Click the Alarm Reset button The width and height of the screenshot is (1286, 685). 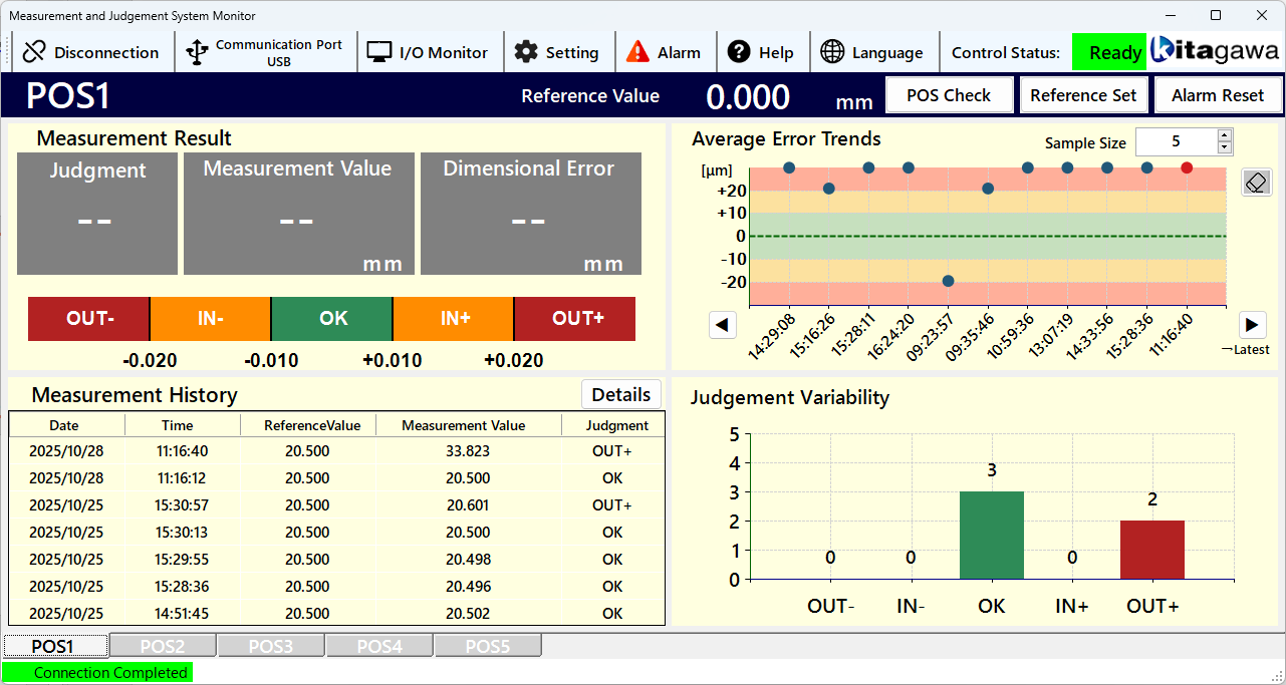1217,95
